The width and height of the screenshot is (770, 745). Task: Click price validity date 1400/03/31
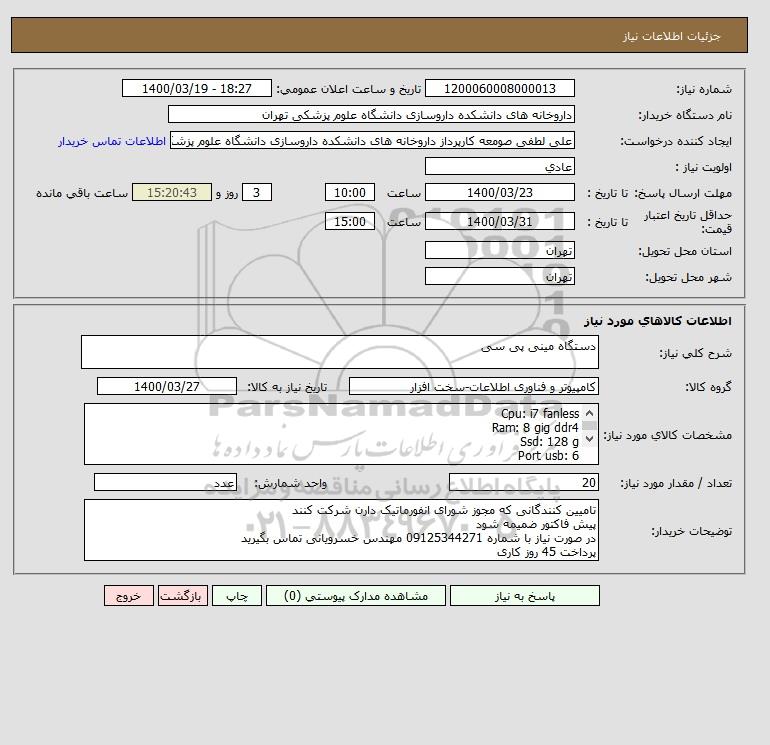[499, 221]
